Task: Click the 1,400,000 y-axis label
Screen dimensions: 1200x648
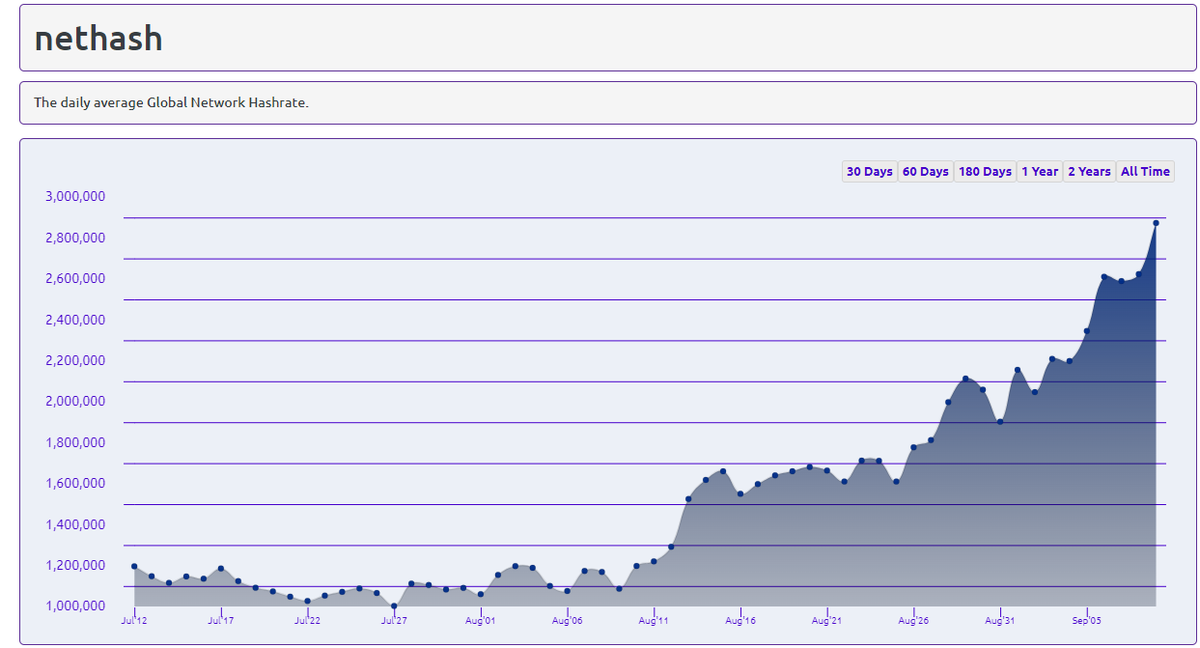Action: (x=76, y=524)
